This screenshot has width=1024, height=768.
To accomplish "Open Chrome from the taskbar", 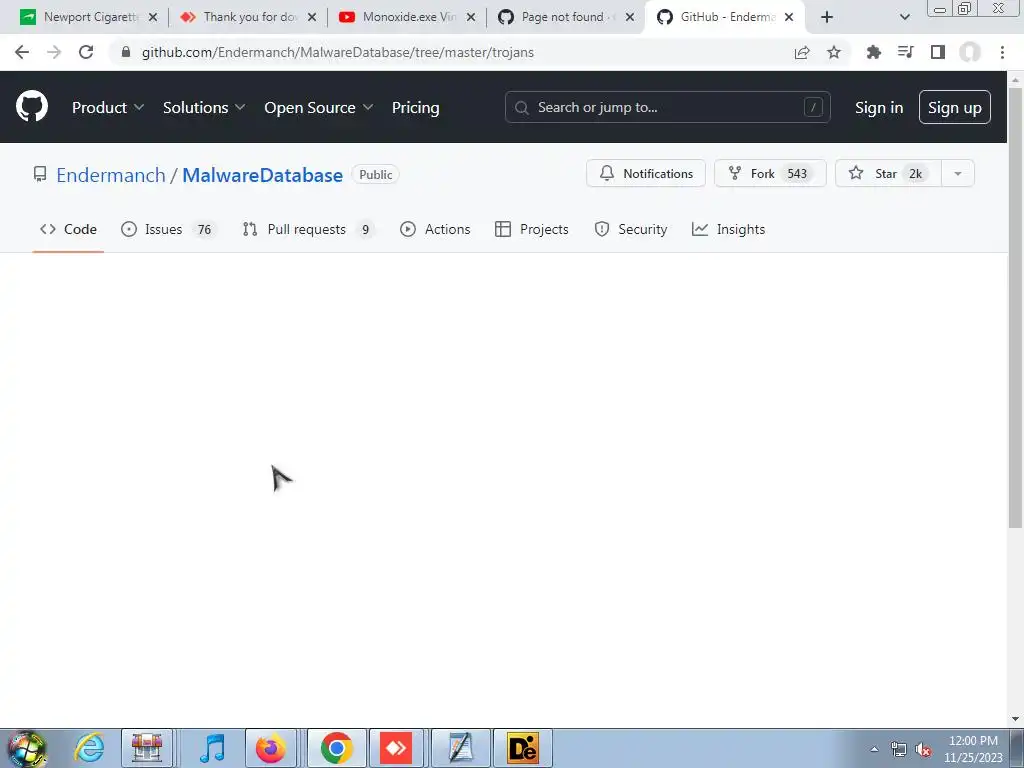I will (336, 748).
